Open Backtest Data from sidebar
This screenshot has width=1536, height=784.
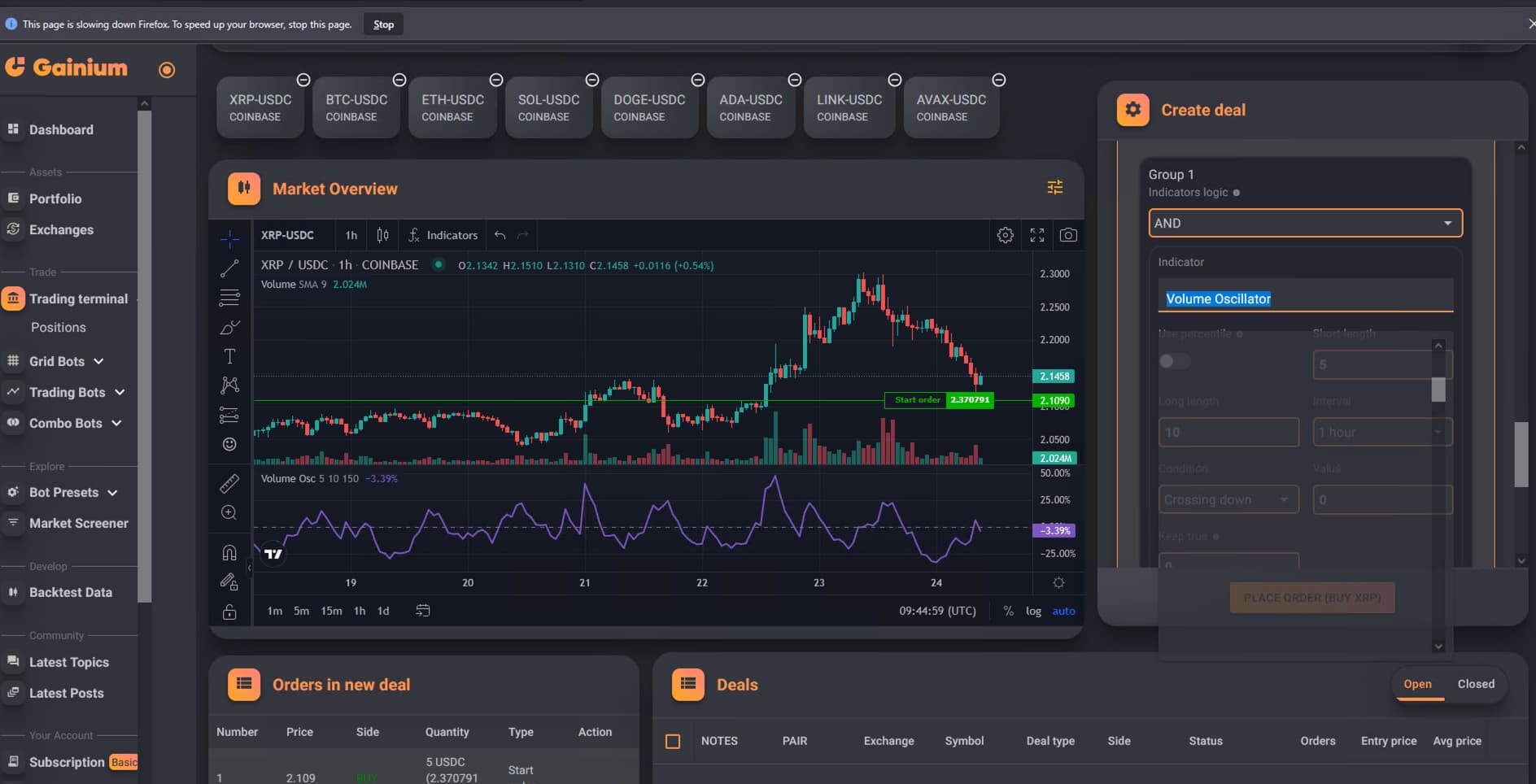click(x=70, y=592)
